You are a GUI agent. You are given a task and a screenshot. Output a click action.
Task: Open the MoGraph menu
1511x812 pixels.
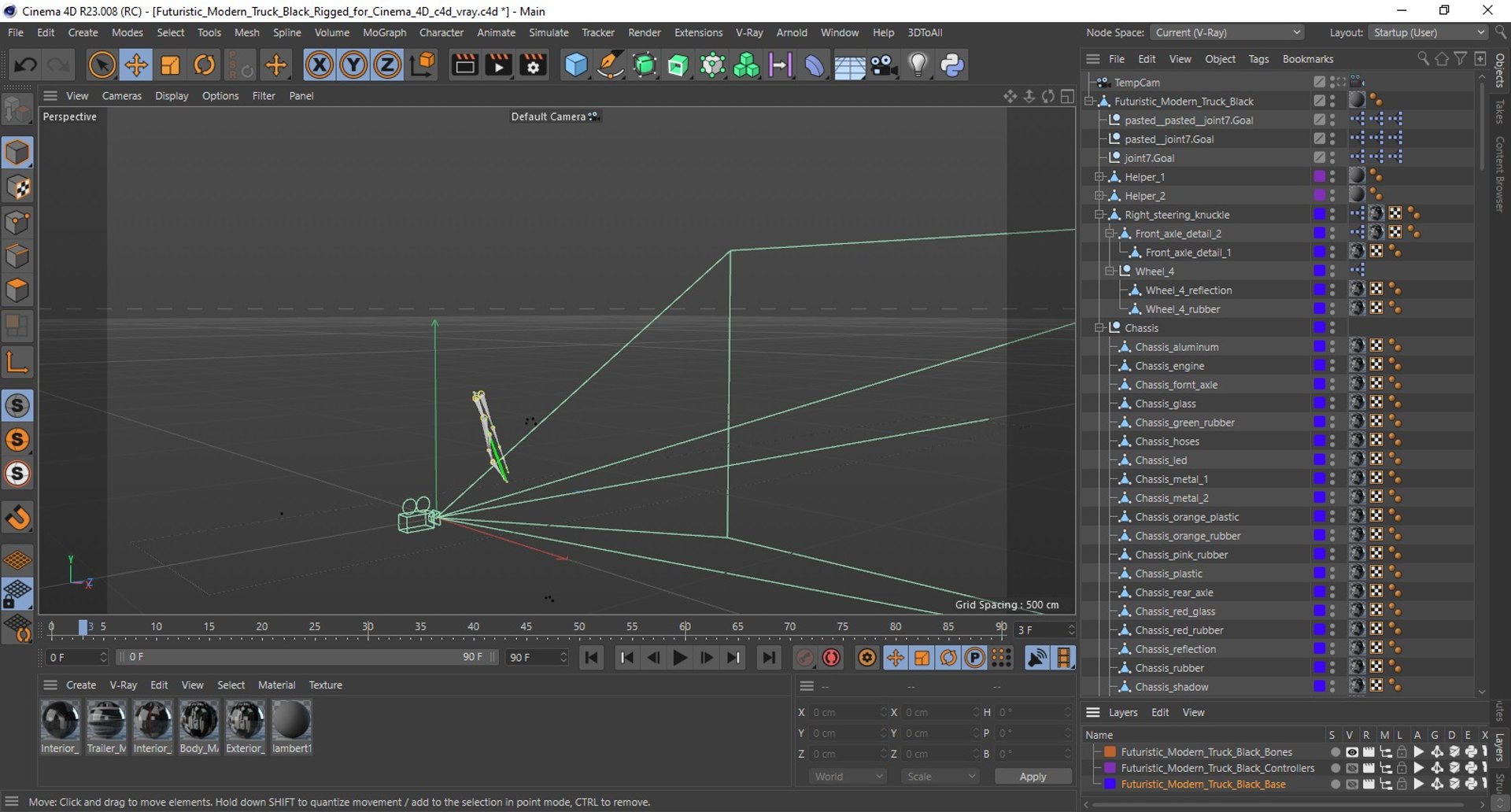click(x=384, y=32)
